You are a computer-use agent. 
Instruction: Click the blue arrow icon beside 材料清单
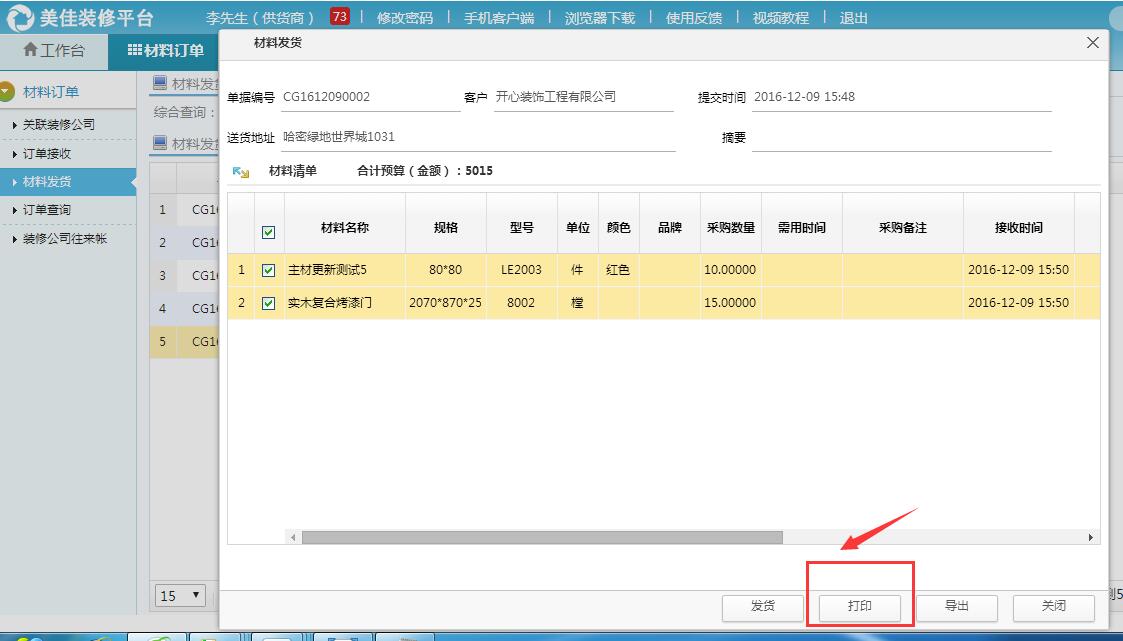(239, 171)
